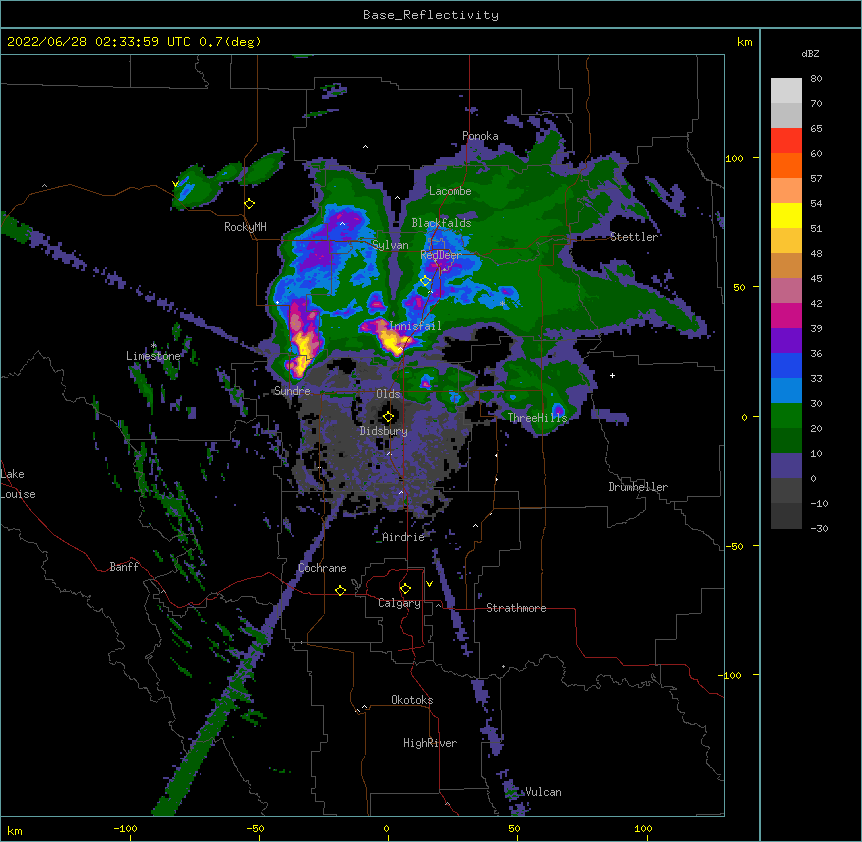Click the Didsbury label

pos(384,431)
